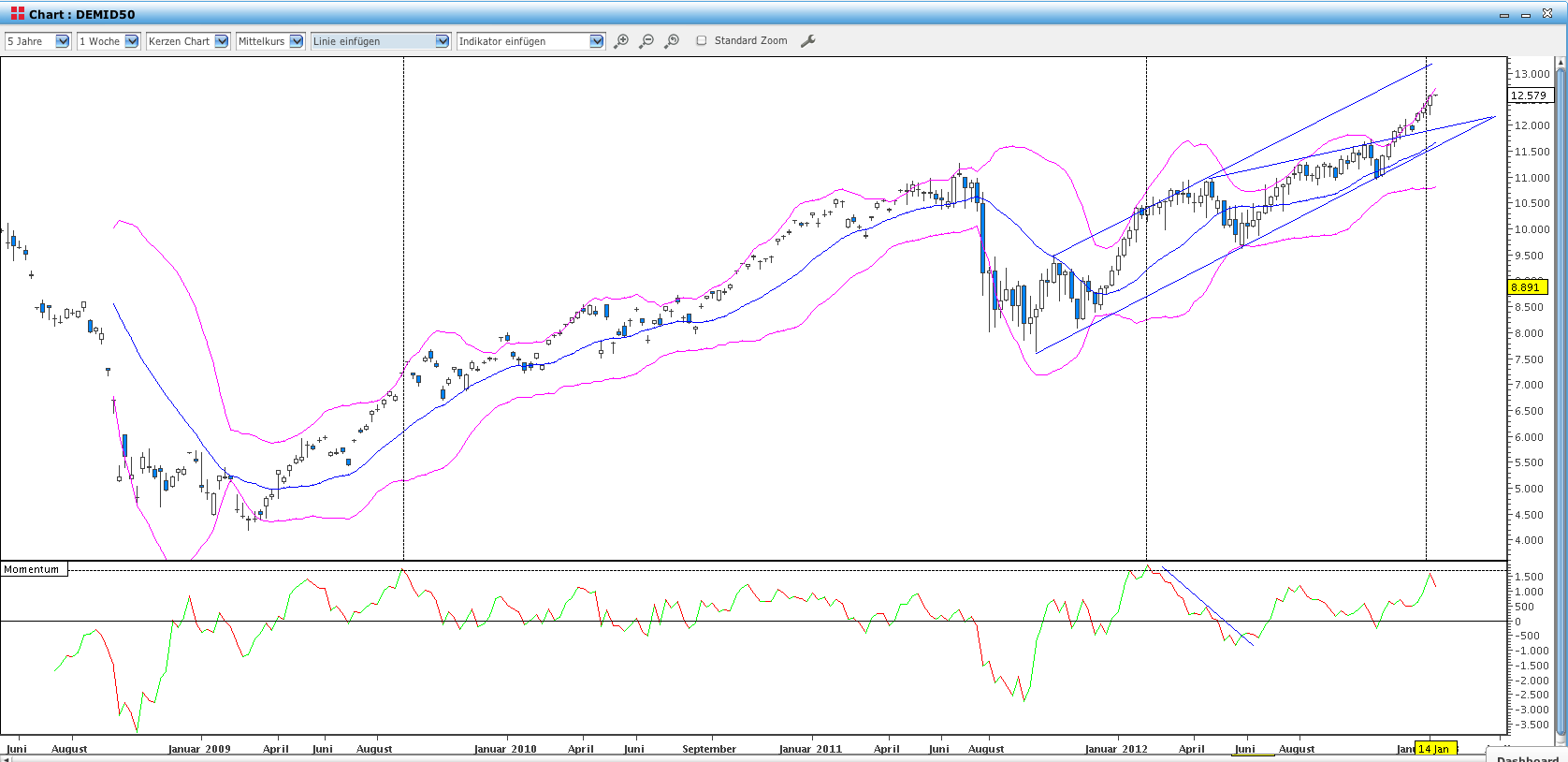Click the red DEMID50 chart window icon

(x=17, y=14)
